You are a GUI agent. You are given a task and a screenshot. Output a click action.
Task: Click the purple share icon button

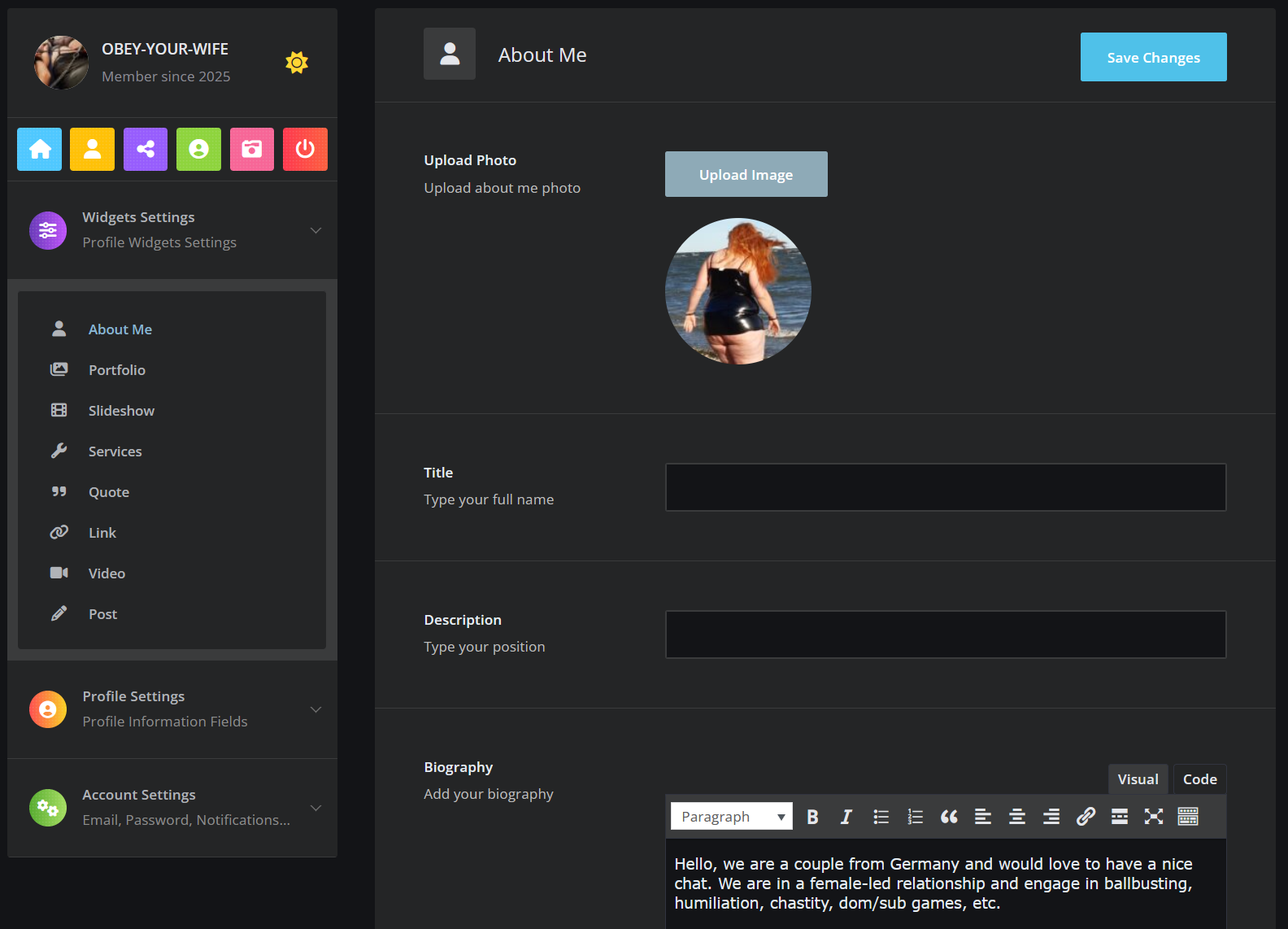[x=146, y=149]
